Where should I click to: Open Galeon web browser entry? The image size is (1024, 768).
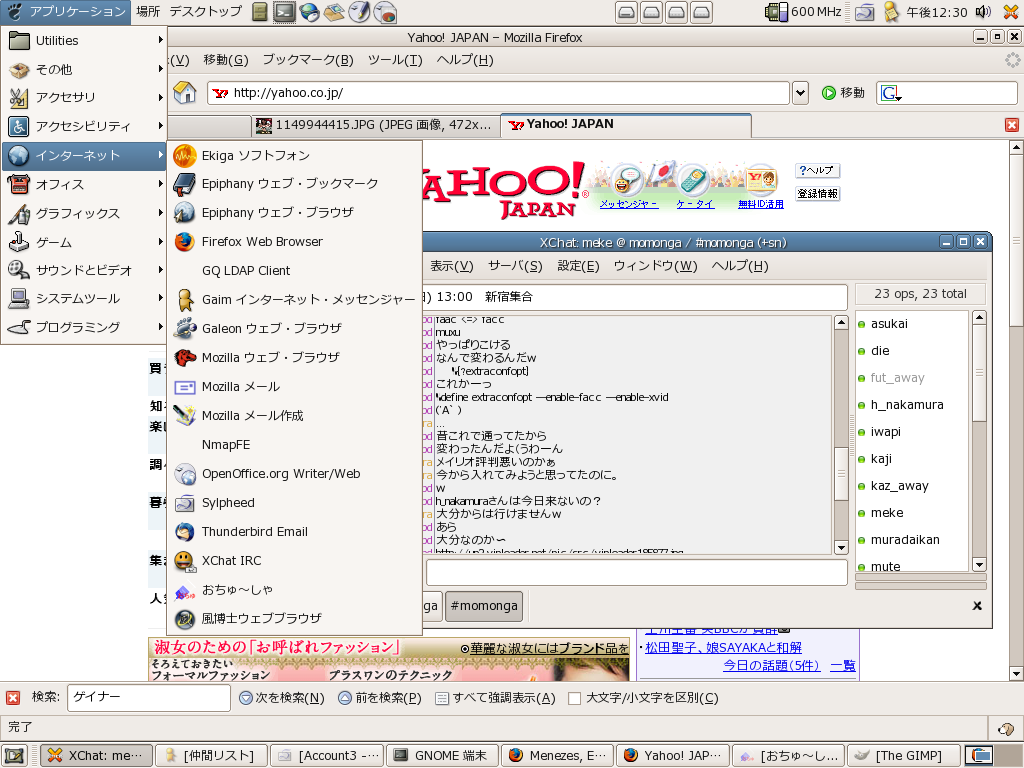tap(271, 329)
